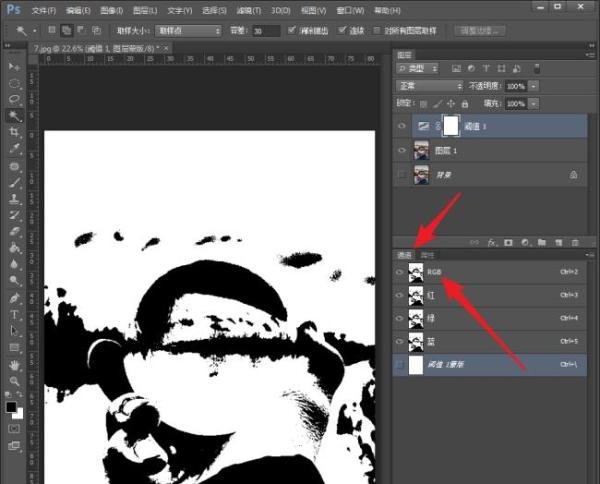The height and width of the screenshot is (484, 600).
Task: Click Intersect with selection mode icon
Action: coord(96,30)
